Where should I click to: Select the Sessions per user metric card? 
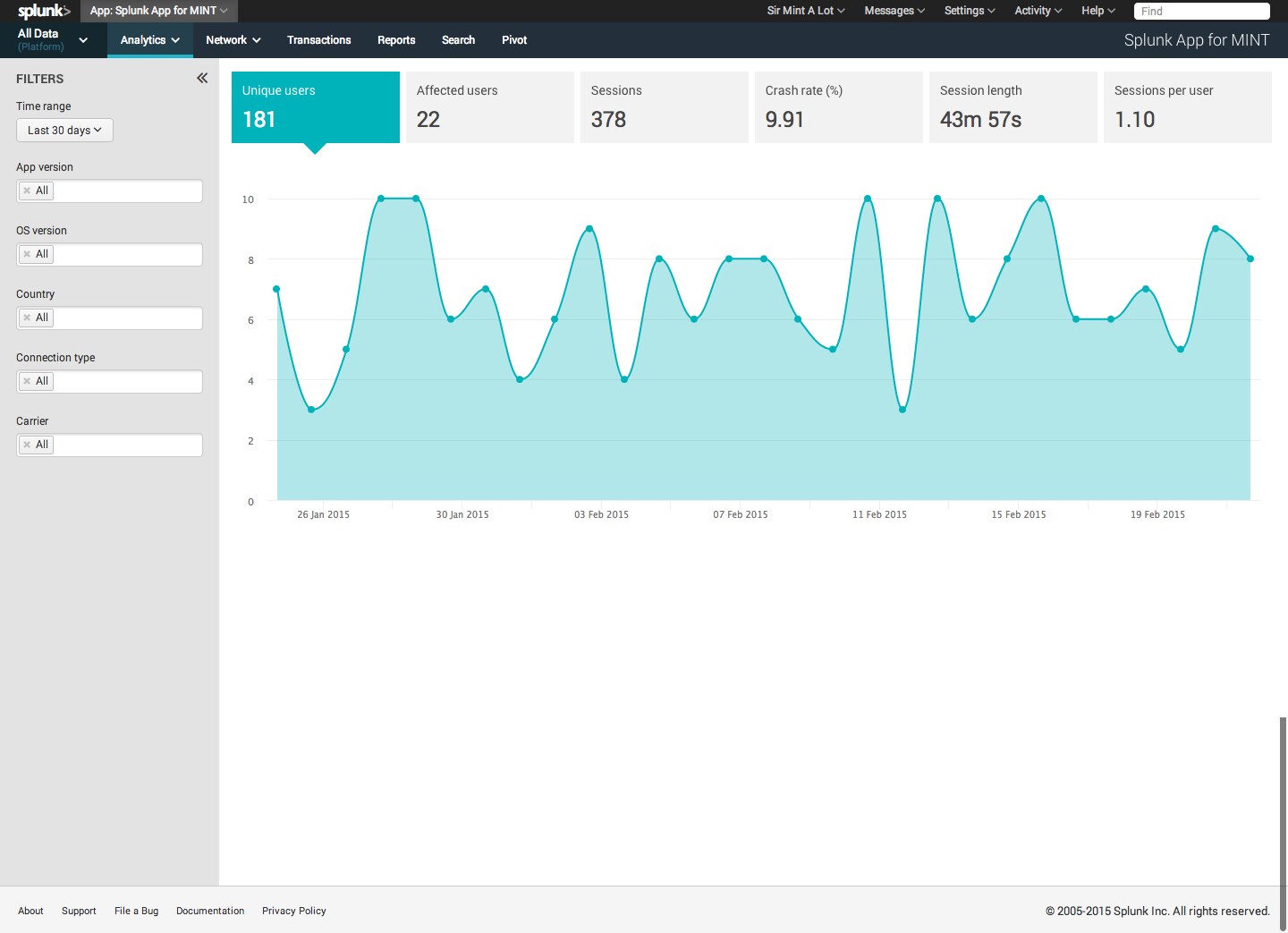pyautogui.click(x=1188, y=107)
